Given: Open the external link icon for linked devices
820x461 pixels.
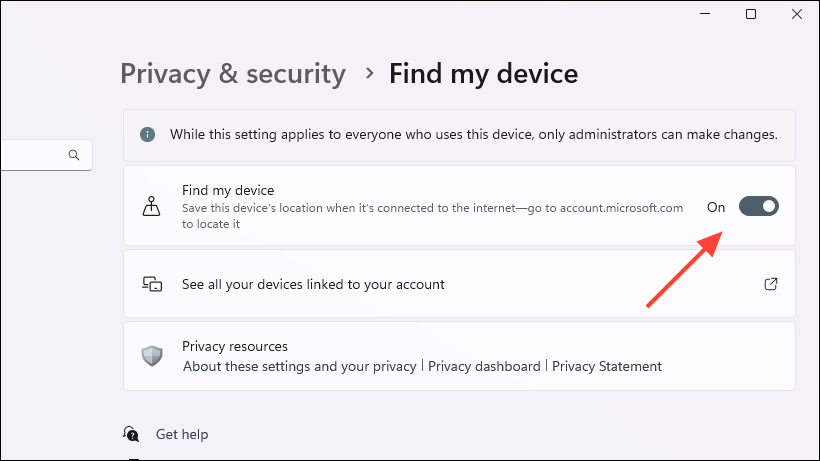Looking at the screenshot, I should [x=771, y=284].
